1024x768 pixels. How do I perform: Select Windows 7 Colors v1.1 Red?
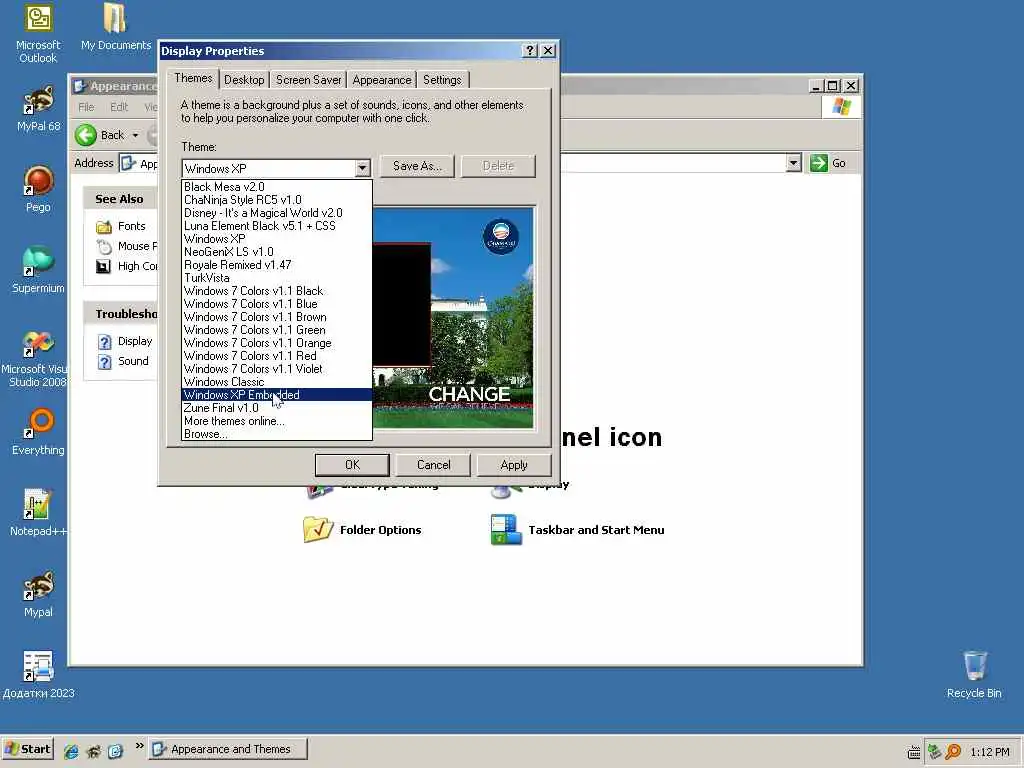pyautogui.click(x=276, y=357)
